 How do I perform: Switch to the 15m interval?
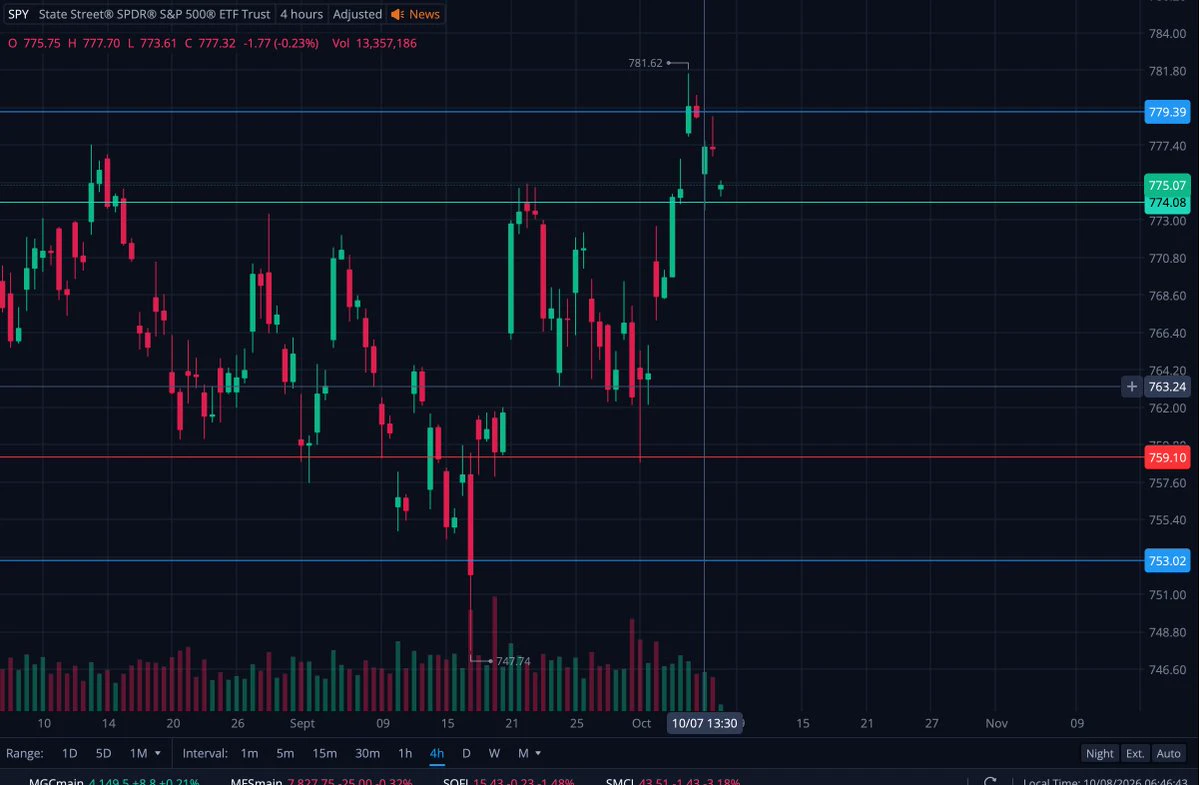[324, 754]
